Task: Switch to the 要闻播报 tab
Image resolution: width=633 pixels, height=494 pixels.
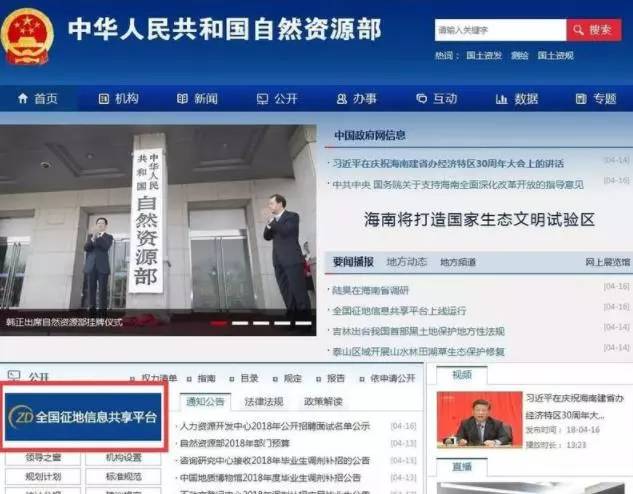Action: (353, 262)
